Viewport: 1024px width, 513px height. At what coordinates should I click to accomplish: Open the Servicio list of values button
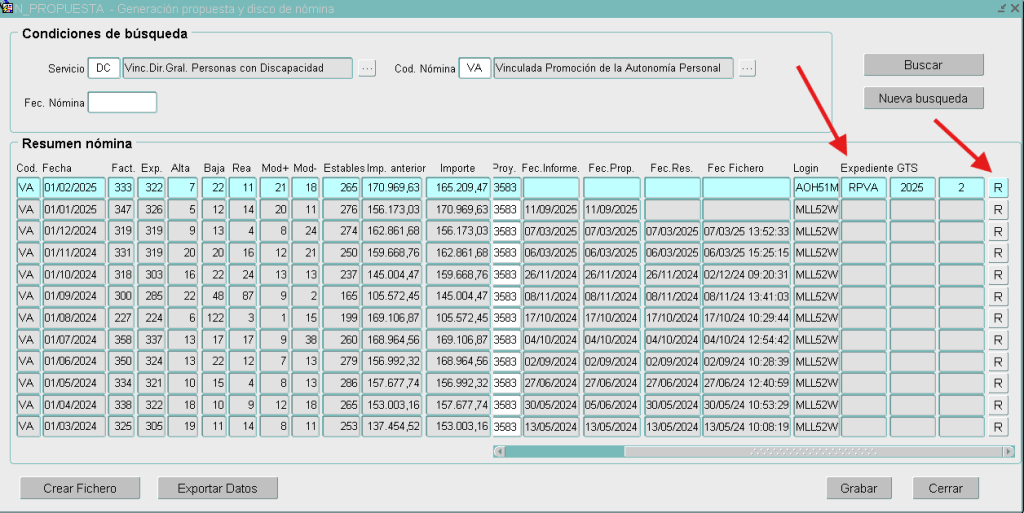[367, 68]
